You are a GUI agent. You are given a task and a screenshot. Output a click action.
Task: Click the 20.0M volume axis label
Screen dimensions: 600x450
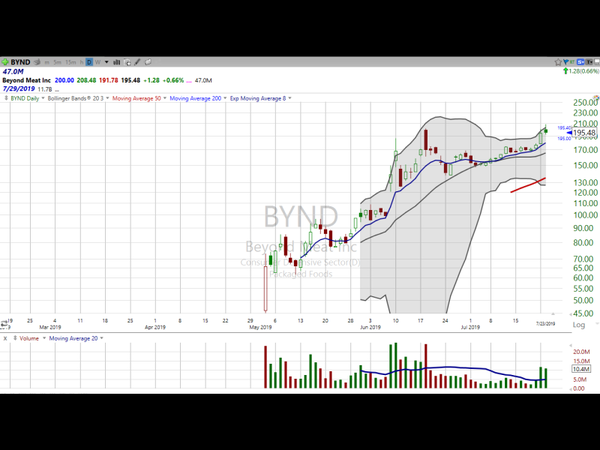[581, 352]
